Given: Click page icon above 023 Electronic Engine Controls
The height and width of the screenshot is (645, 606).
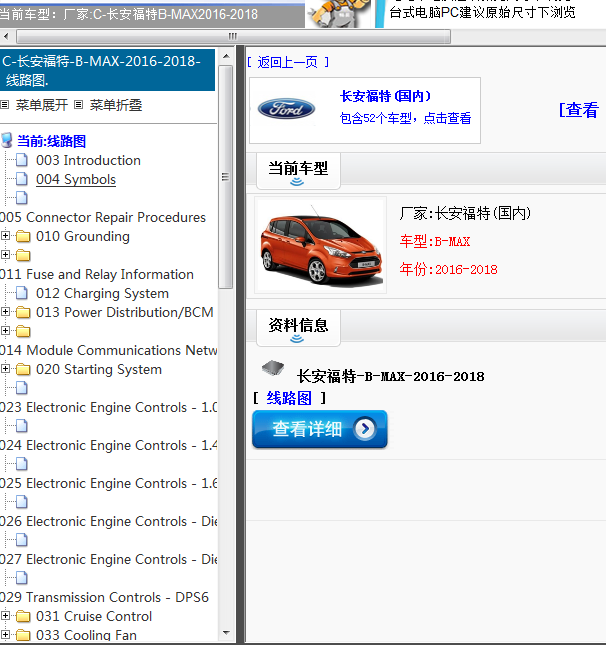Looking at the screenshot, I should (22, 388).
